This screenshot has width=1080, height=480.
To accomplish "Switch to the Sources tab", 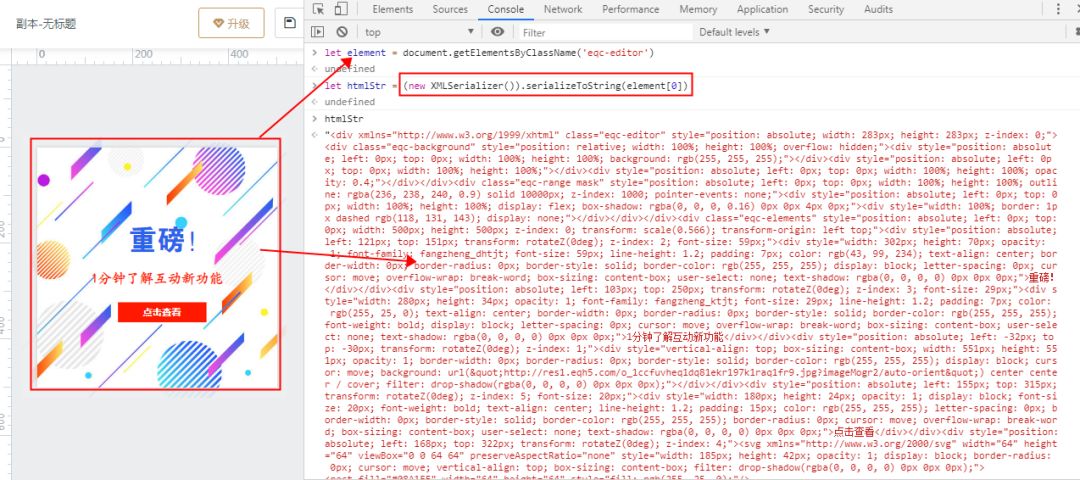I will pyautogui.click(x=450, y=9).
